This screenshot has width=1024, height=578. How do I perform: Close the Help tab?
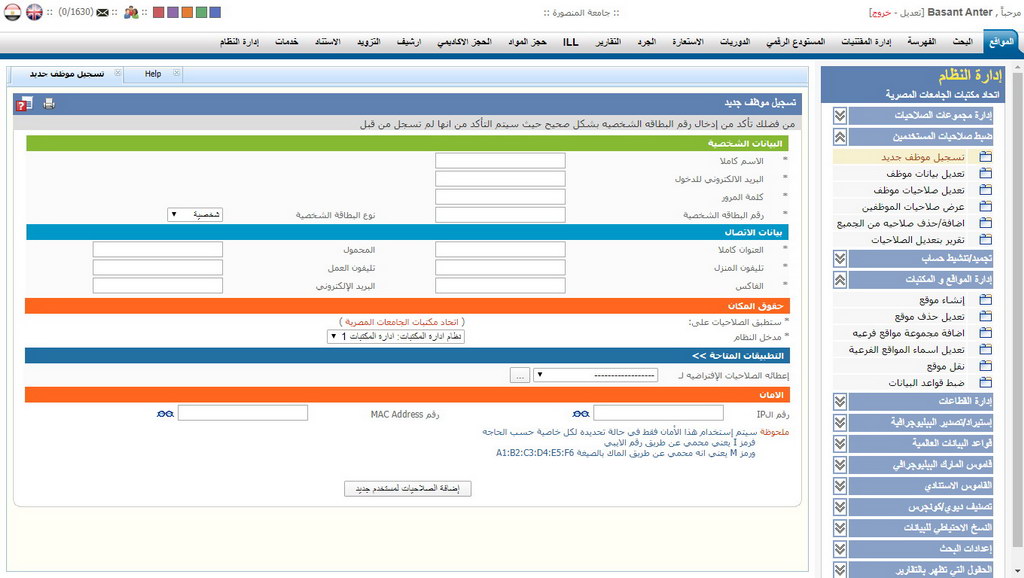tap(176, 73)
